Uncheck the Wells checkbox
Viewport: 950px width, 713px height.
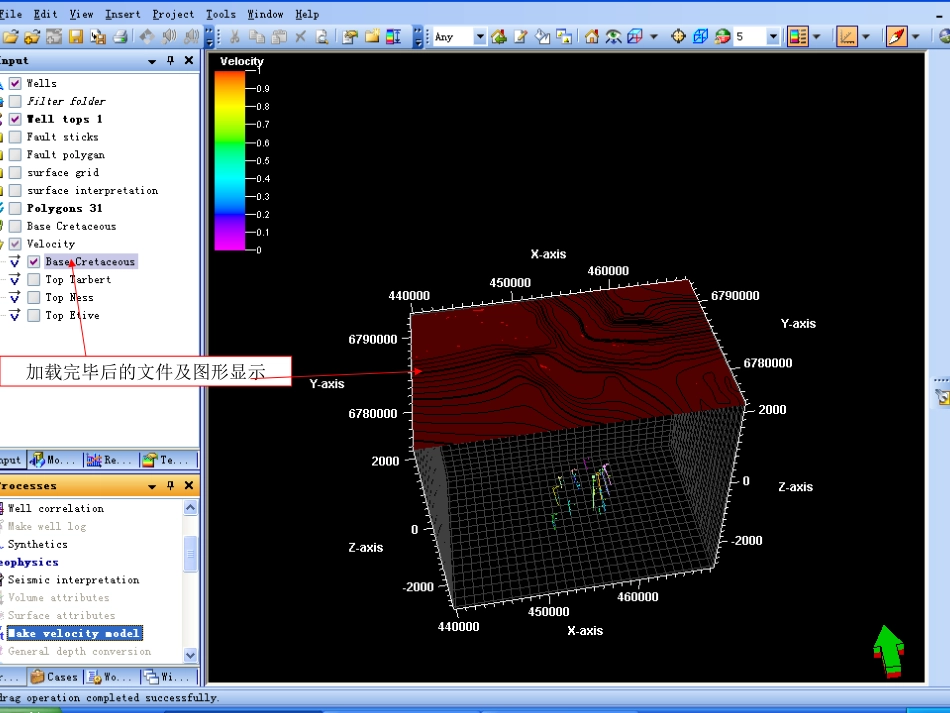pos(15,83)
